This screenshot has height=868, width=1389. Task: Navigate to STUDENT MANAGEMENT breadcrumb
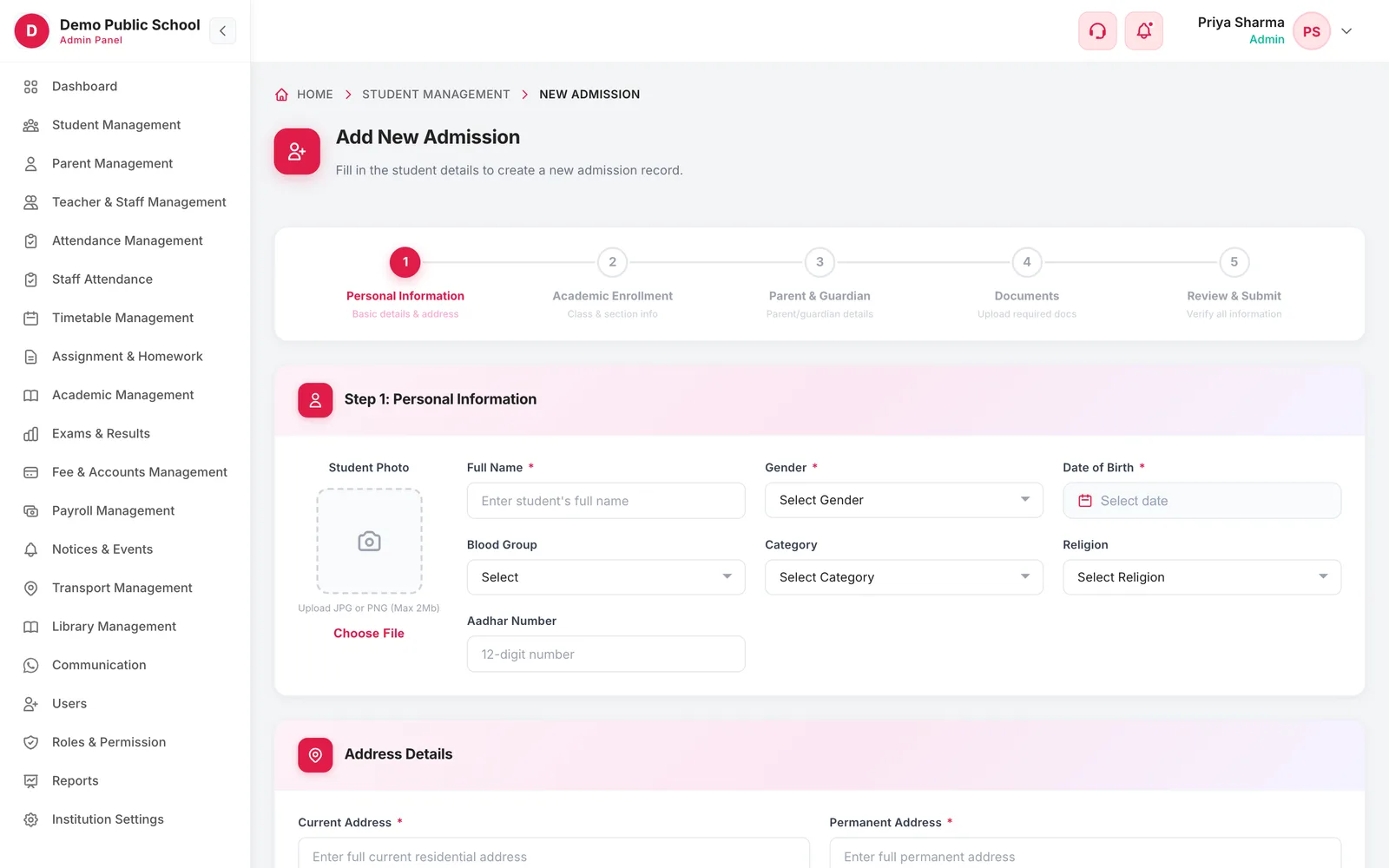436,95
